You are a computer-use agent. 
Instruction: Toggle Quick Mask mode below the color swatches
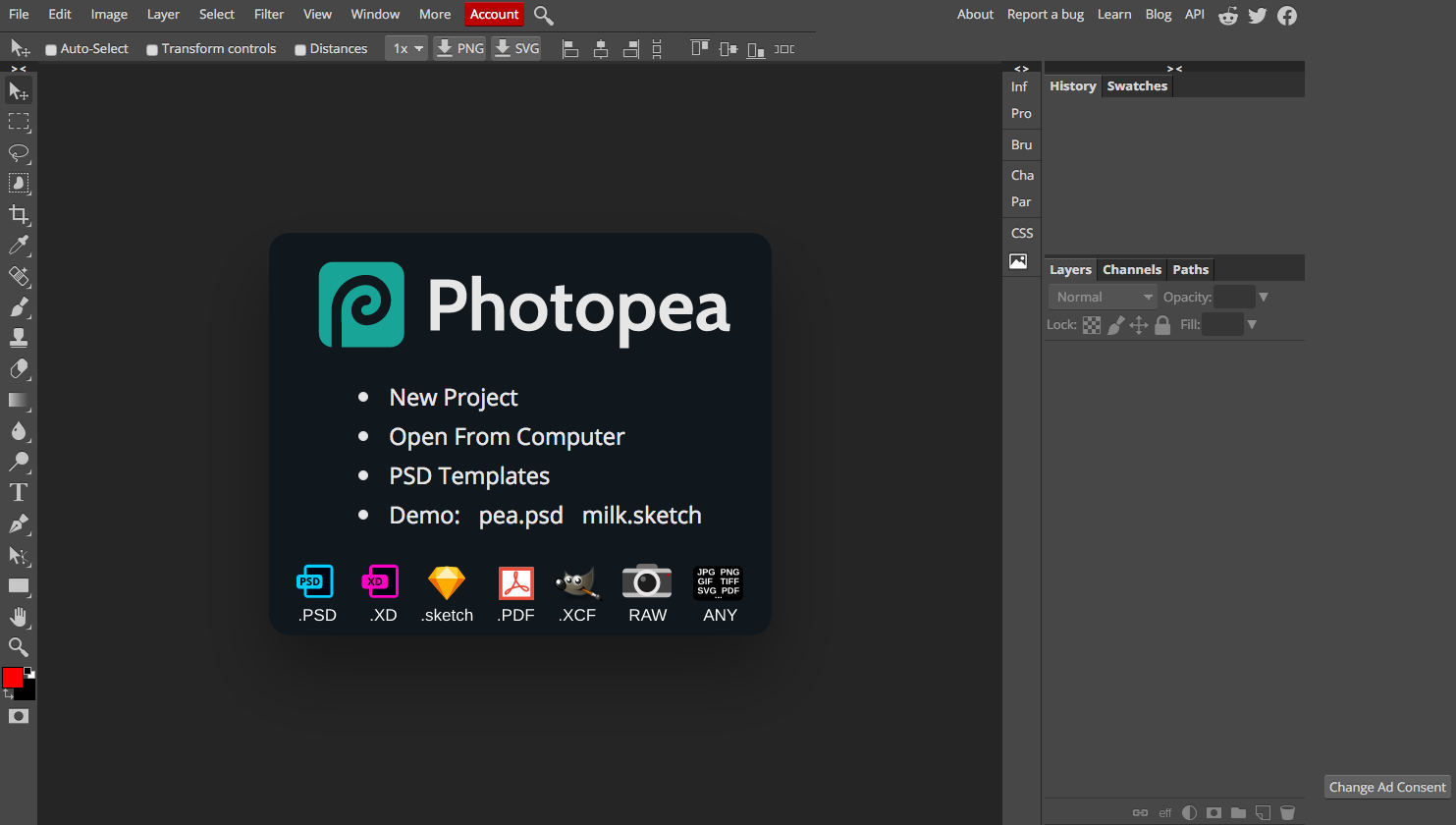pos(19,717)
